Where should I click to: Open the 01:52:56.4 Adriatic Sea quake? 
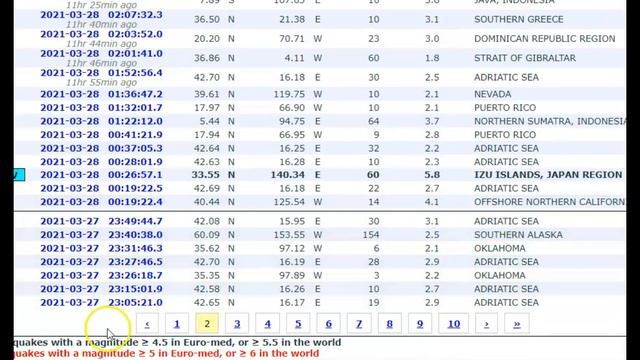click(x=101, y=73)
